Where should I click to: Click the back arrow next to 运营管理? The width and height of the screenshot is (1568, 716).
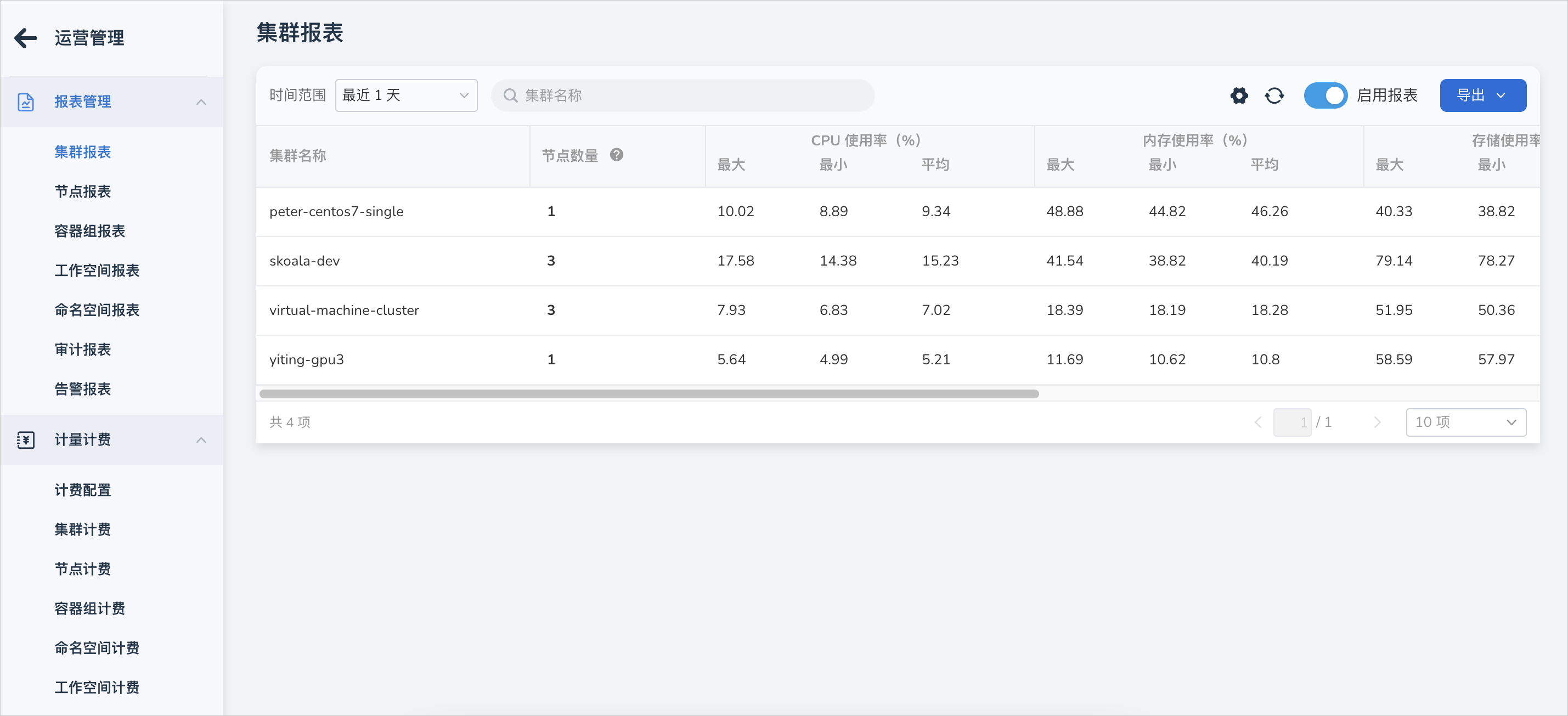26,38
